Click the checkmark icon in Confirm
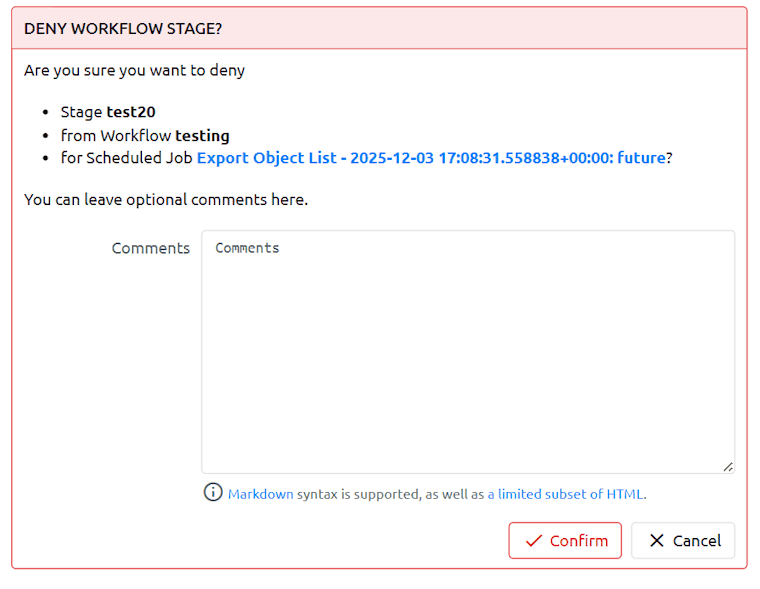Viewport: 760px width, 589px height. (x=533, y=541)
